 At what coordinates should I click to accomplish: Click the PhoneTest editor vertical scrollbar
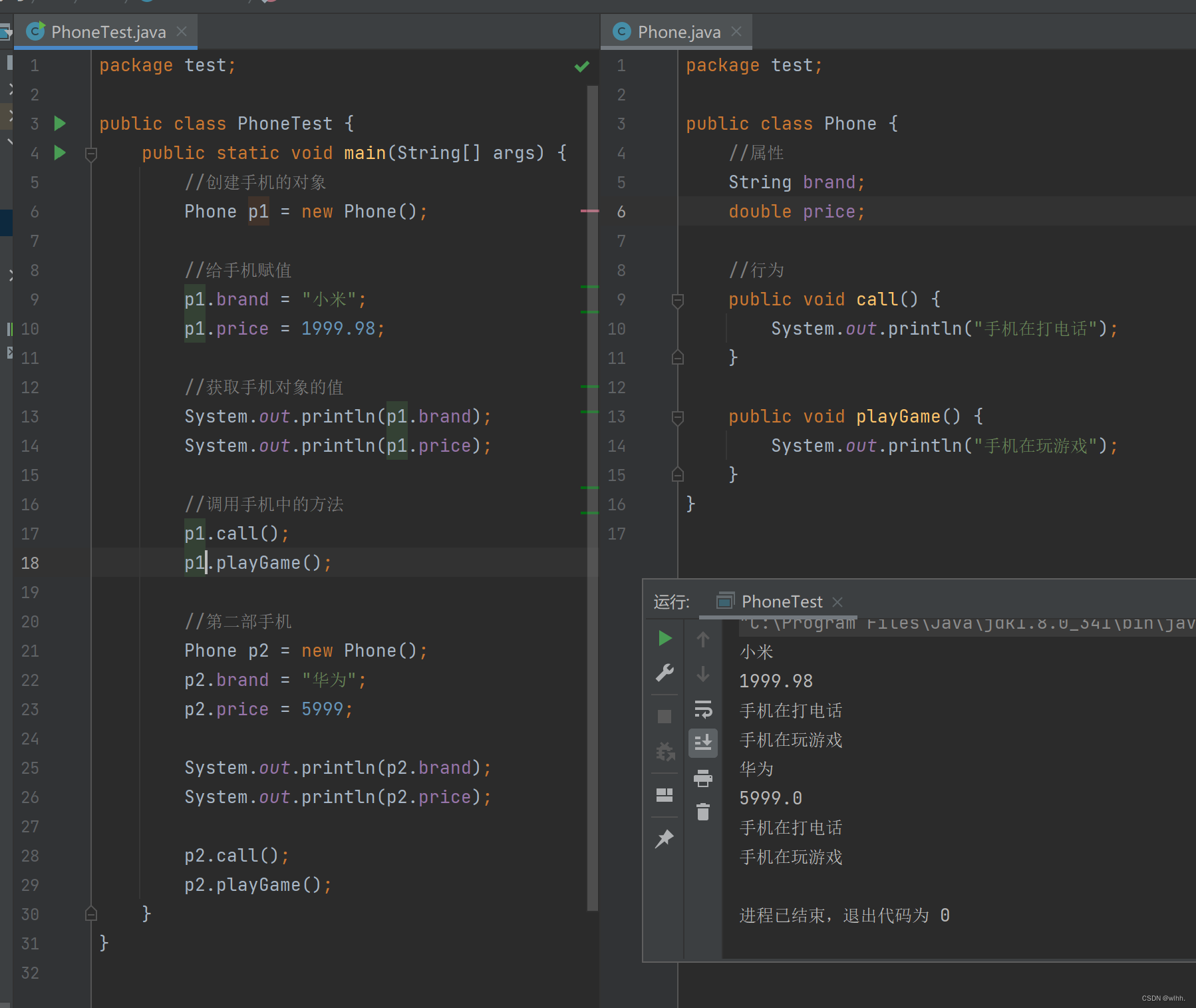pos(593,498)
